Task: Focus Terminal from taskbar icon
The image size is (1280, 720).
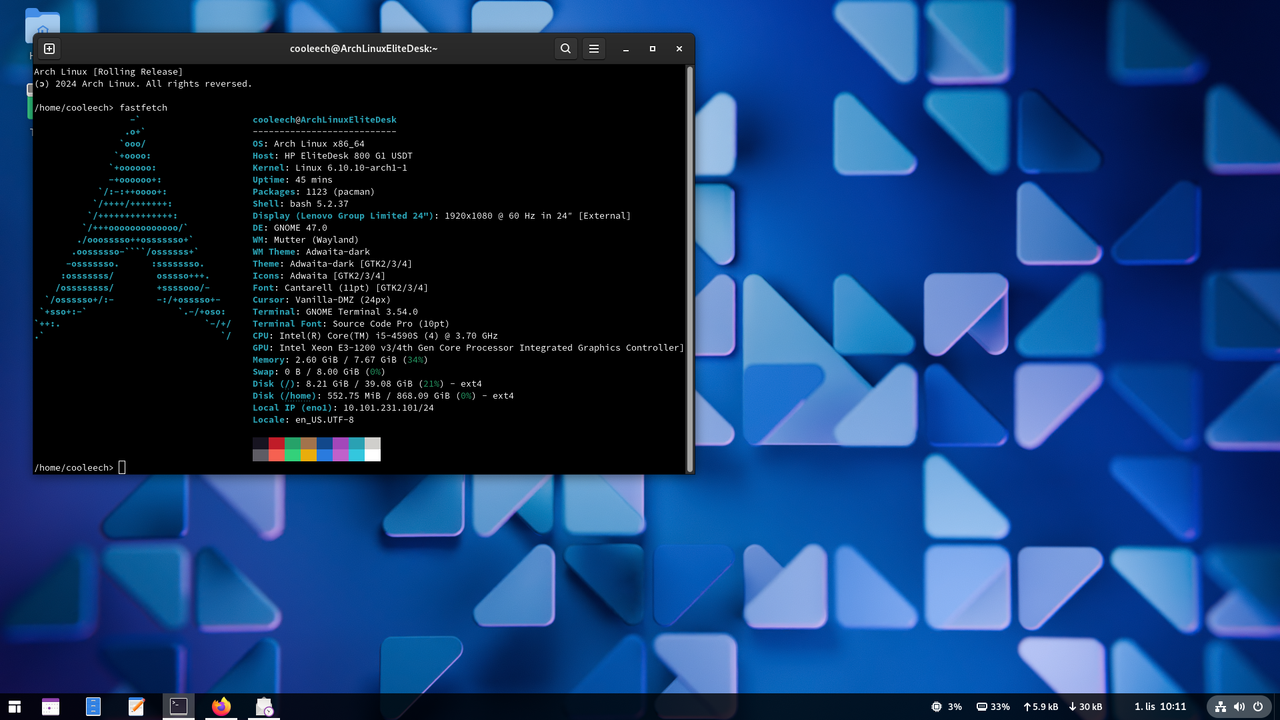Action: click(178, 707)
